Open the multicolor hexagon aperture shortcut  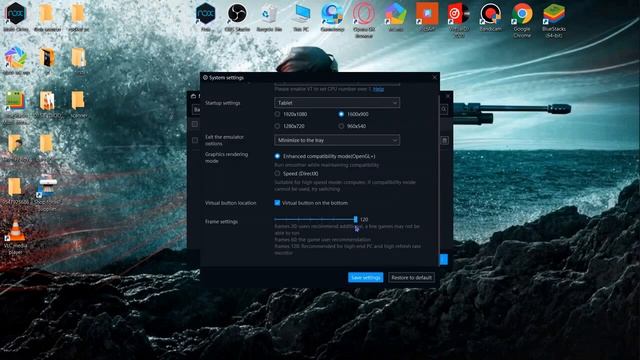coord(16,60)
